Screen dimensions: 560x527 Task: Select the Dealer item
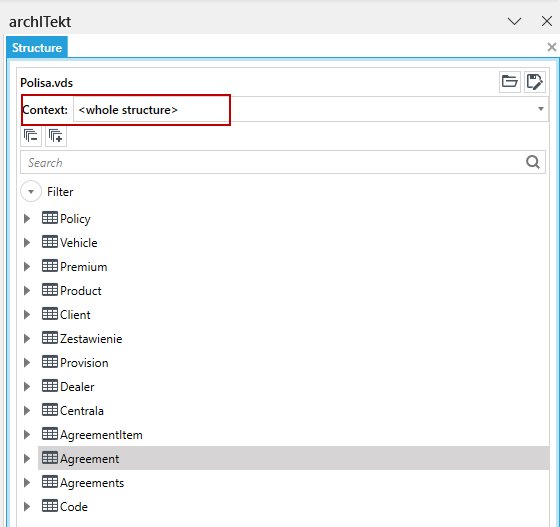77,386
